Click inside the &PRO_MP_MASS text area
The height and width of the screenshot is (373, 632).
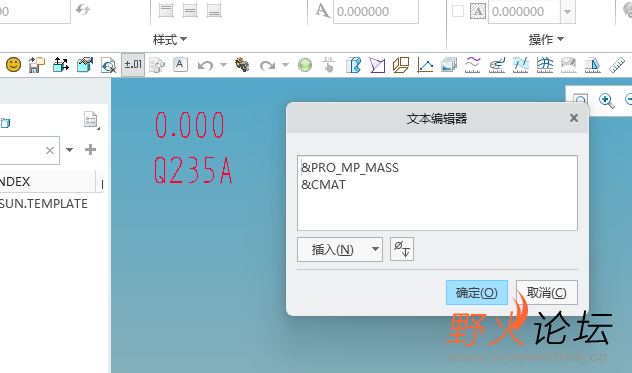point(437,193)
